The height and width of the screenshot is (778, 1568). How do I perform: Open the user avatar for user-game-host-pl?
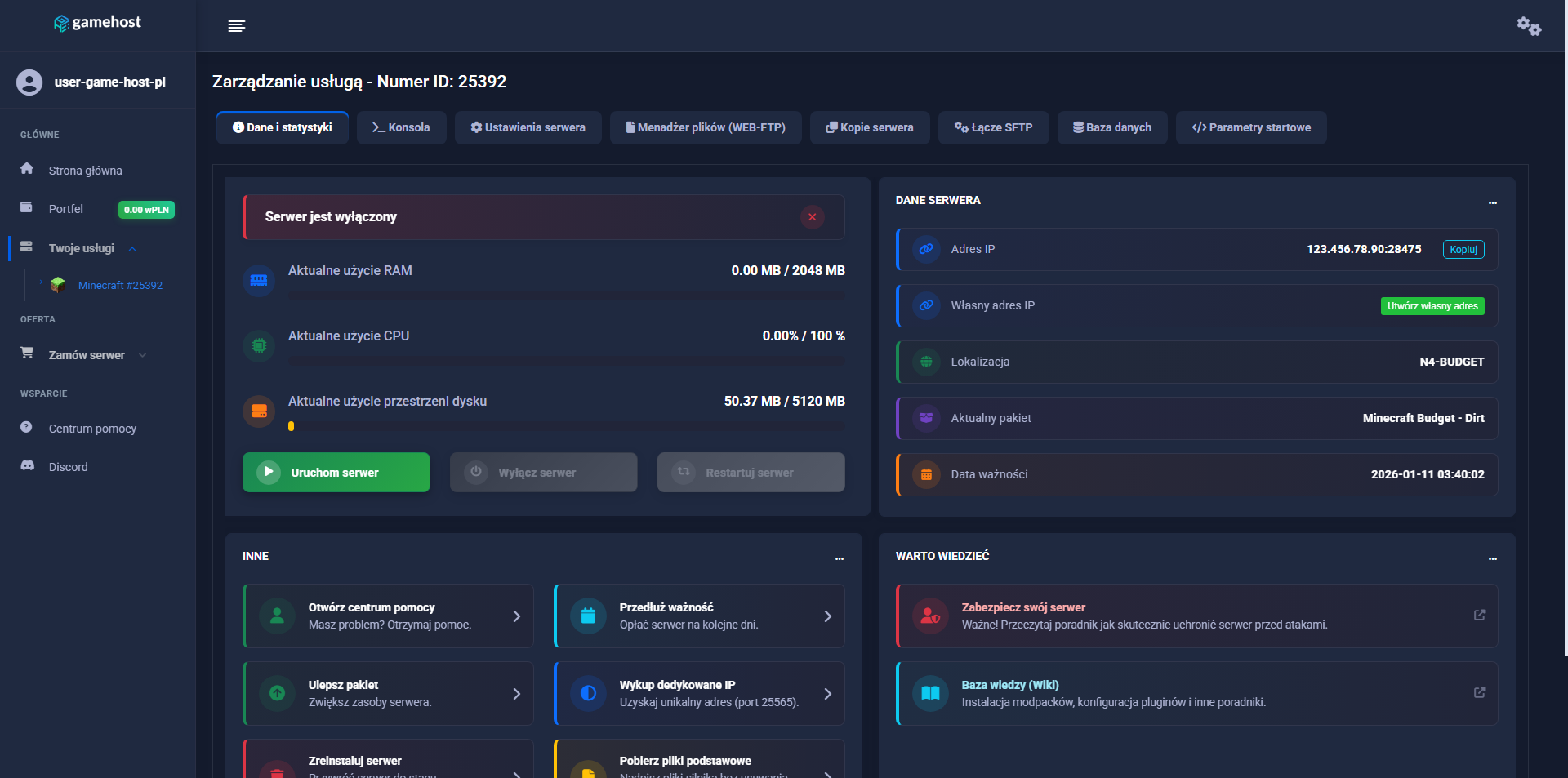(29, 82)
